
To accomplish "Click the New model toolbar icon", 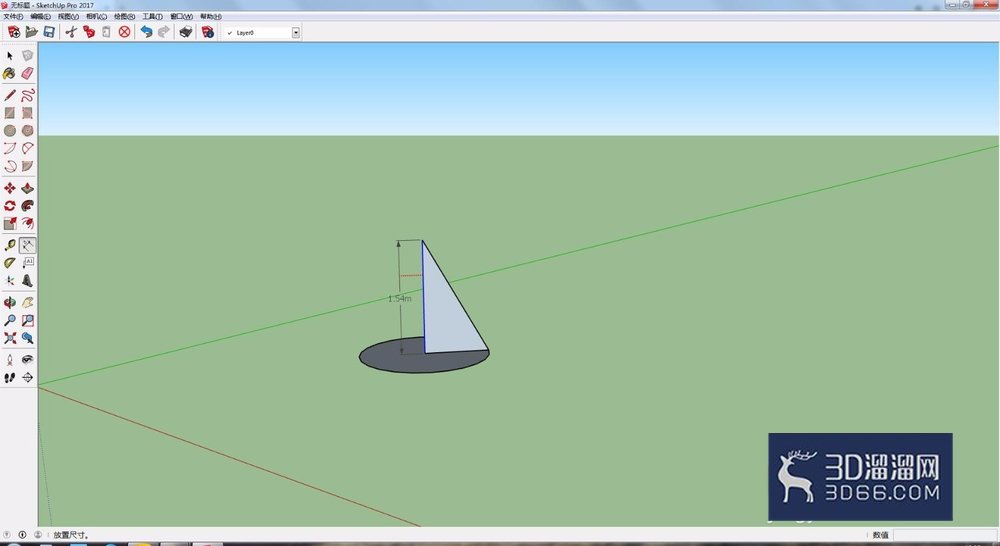I will point(13,32).
